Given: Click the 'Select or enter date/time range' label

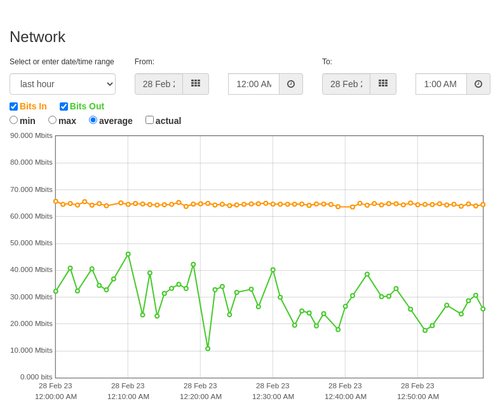Looking at the screenshot, I should (62, 62).
